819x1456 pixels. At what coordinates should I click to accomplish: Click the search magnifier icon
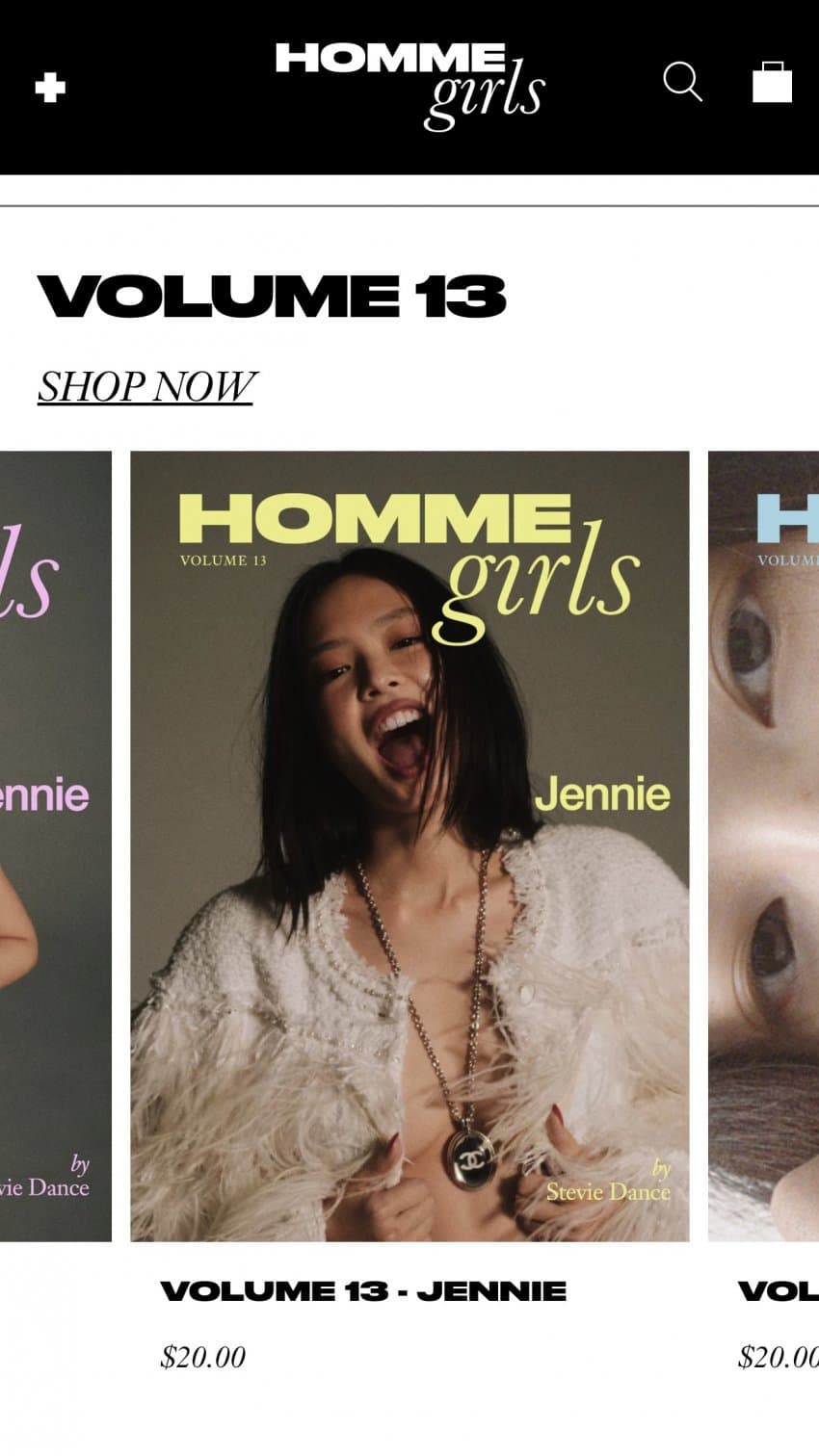click(x=682, y=82)
